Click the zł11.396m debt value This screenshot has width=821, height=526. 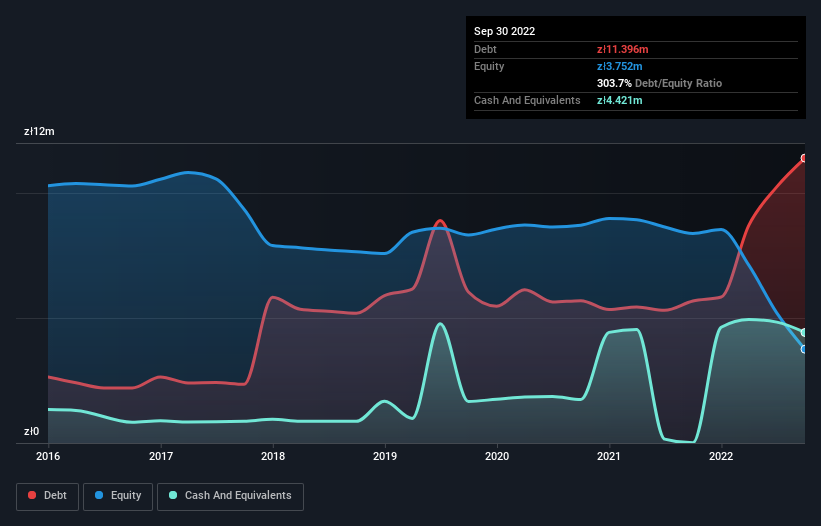point(623,49)
